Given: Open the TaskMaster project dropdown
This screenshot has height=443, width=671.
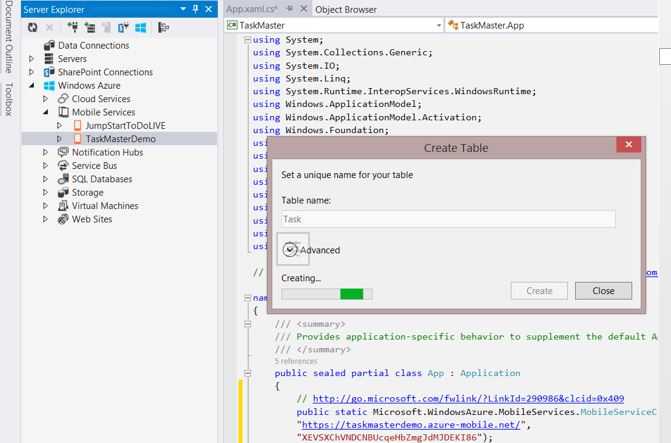Looking at the screenshot, I should (439, 26).
